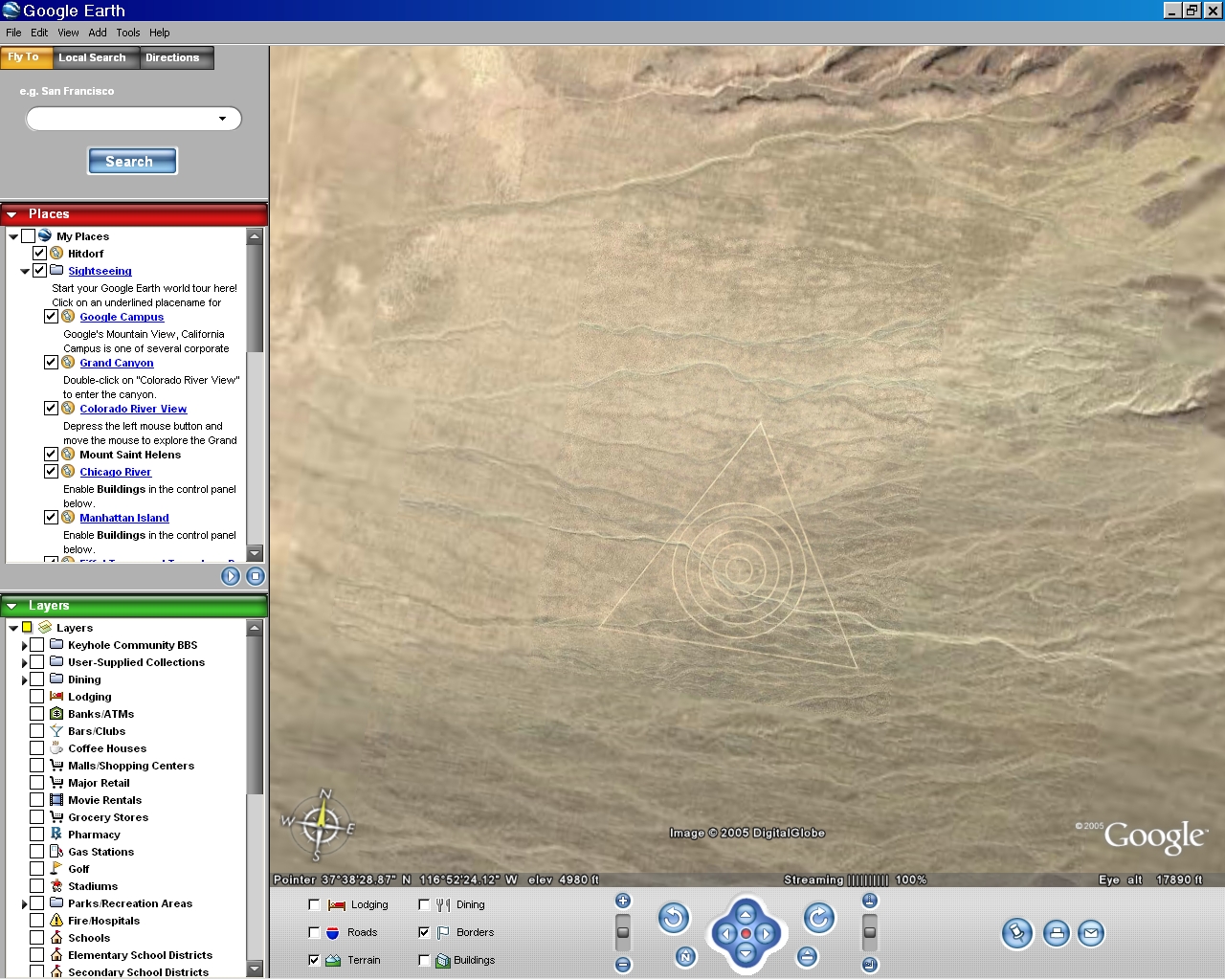Enable the Lodging checkbox in bottom panel

click(x=314, y=904)
